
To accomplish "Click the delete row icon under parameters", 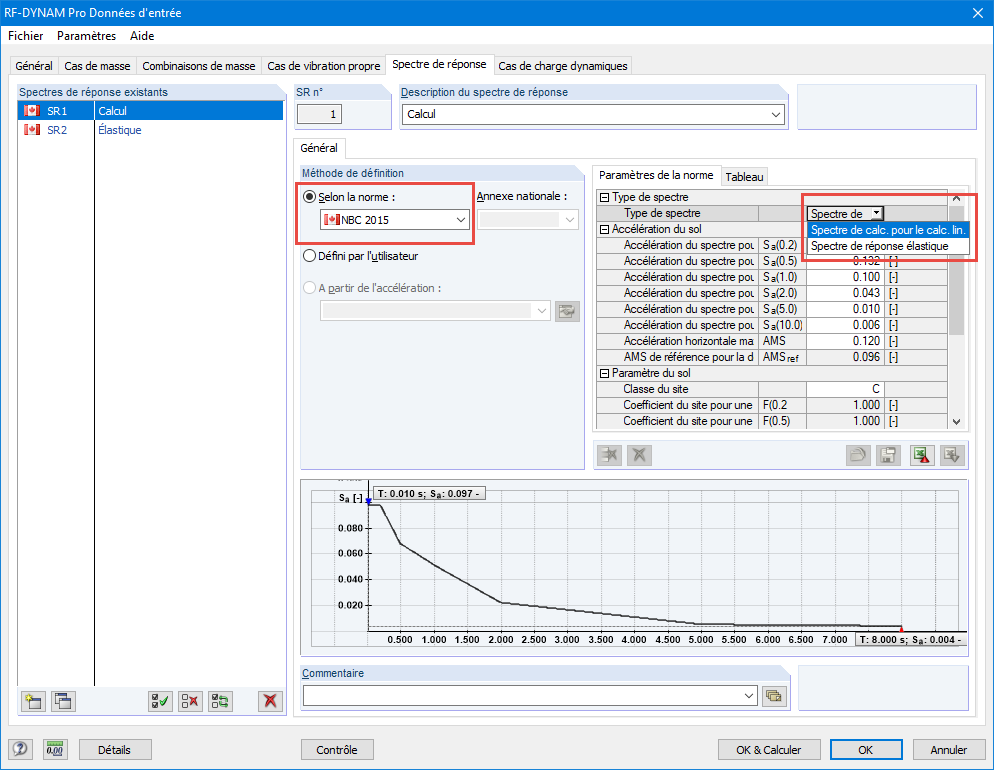I will [x=610, y=455].
